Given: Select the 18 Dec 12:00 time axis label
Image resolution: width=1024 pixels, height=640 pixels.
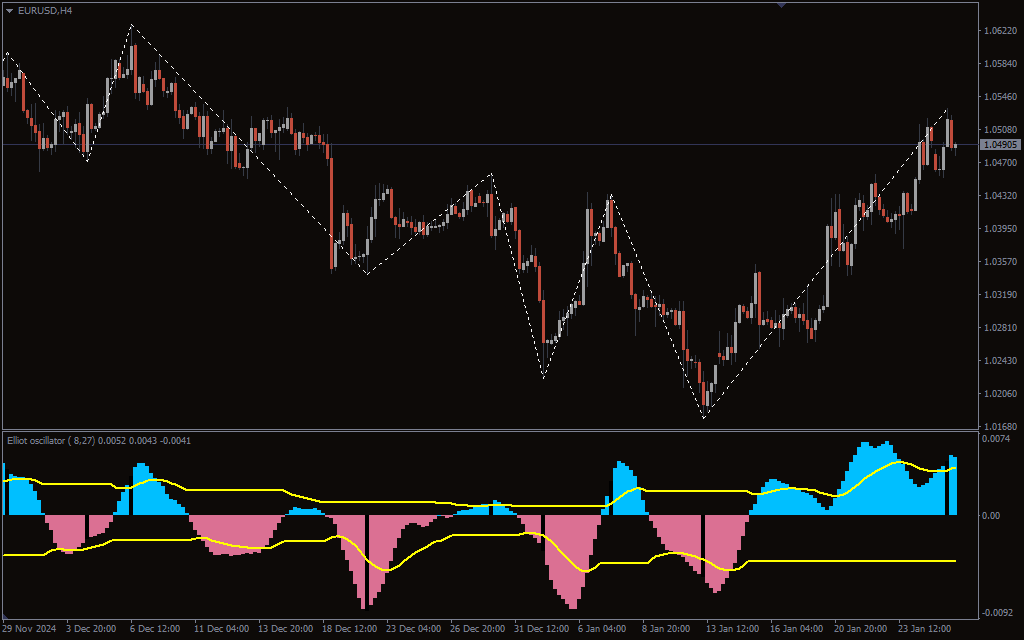Looking at the screenshot, I should coord(349,629).
